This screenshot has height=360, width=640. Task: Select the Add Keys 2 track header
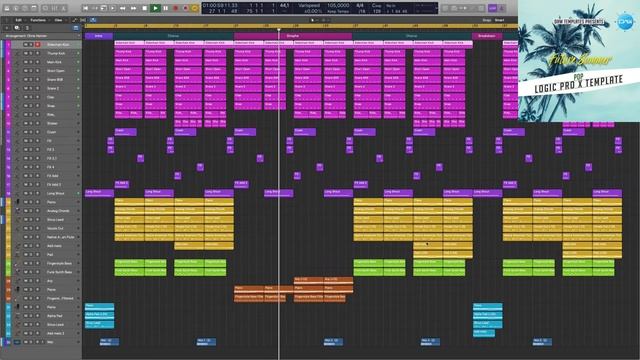click(47, 333)
